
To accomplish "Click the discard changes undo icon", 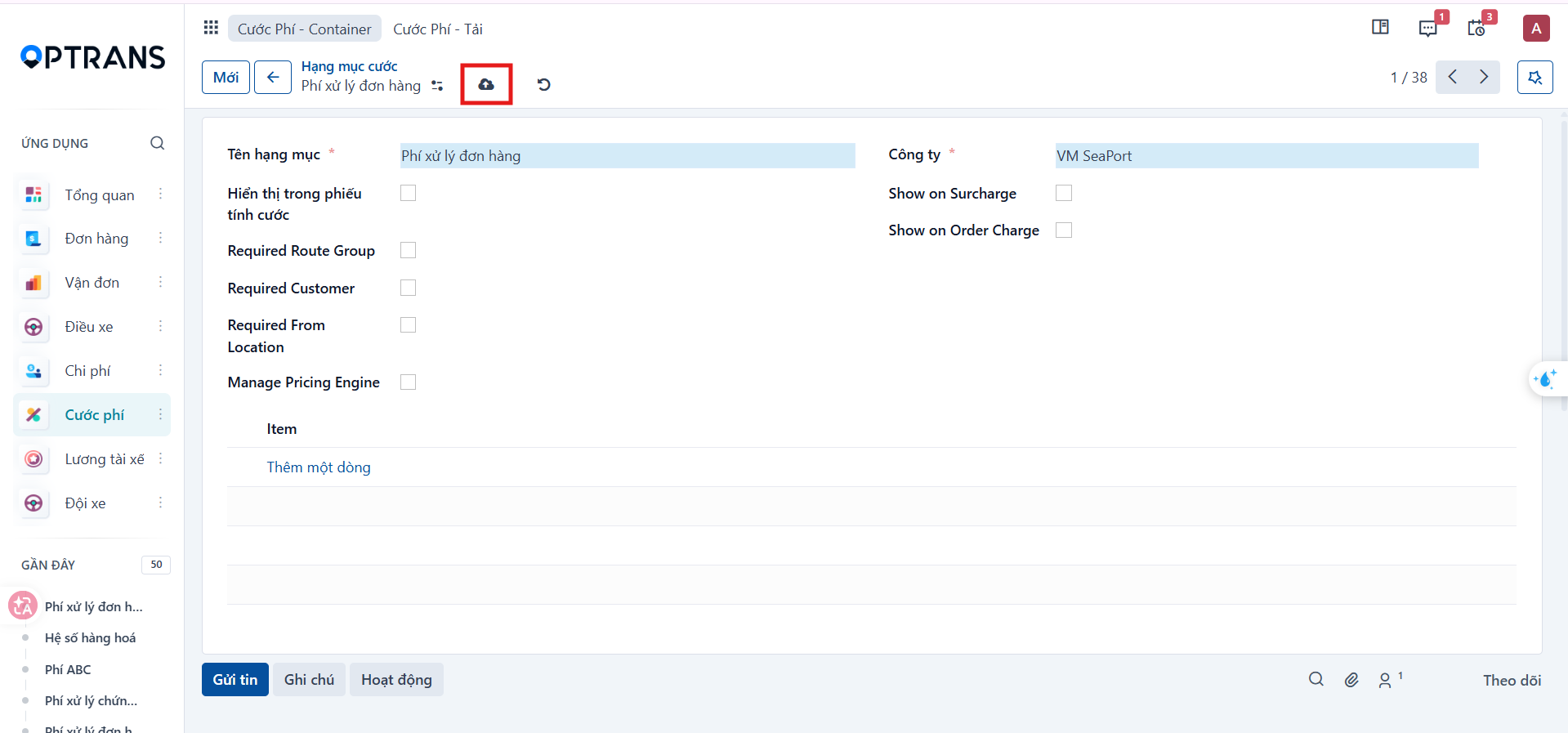I will pyautogui.click(x=543, y=84).
